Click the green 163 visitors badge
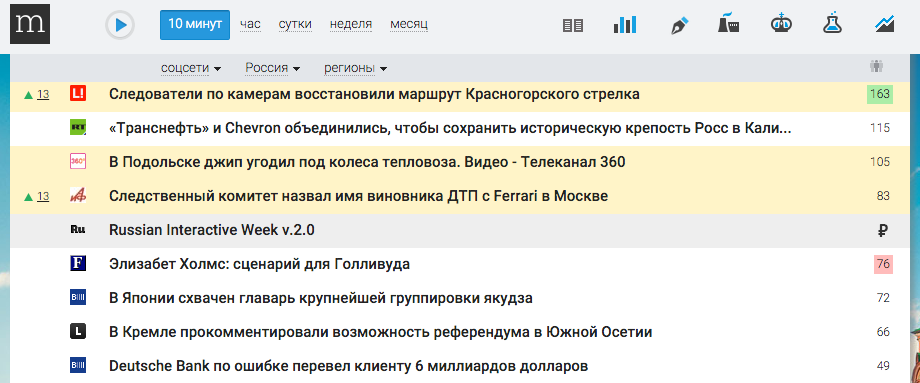 (880, 94)
